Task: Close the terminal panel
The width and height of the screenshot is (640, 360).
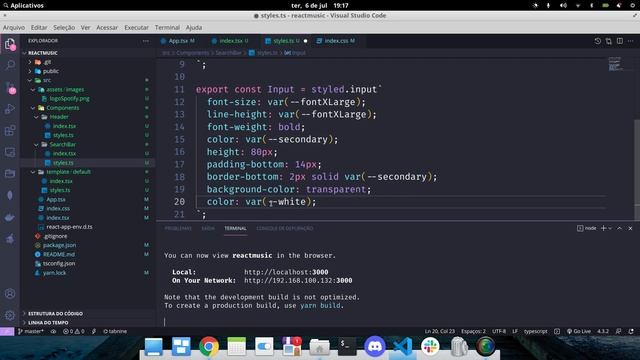Action: coord(630,228)
